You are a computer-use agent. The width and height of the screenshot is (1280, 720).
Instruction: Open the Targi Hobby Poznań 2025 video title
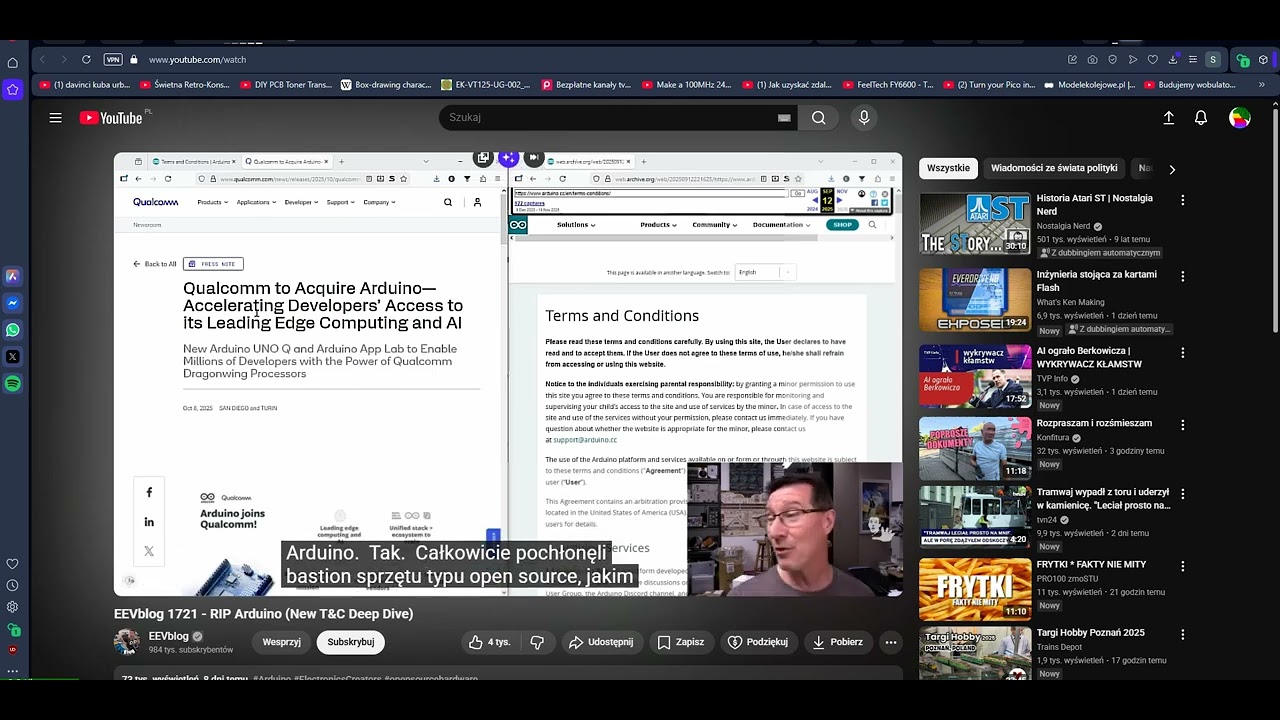pyautogui.click(x=1090, y=633)
